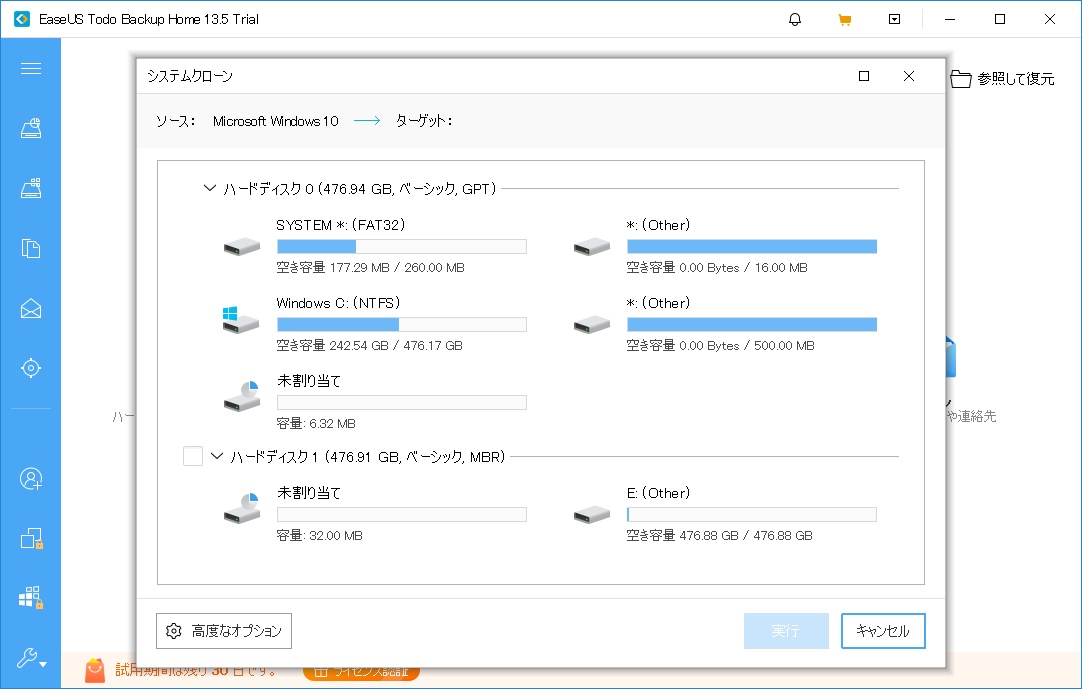The image size is (1082, 689).
Task: Select File Backup sidebar icon
Action: tap(31, 248)
